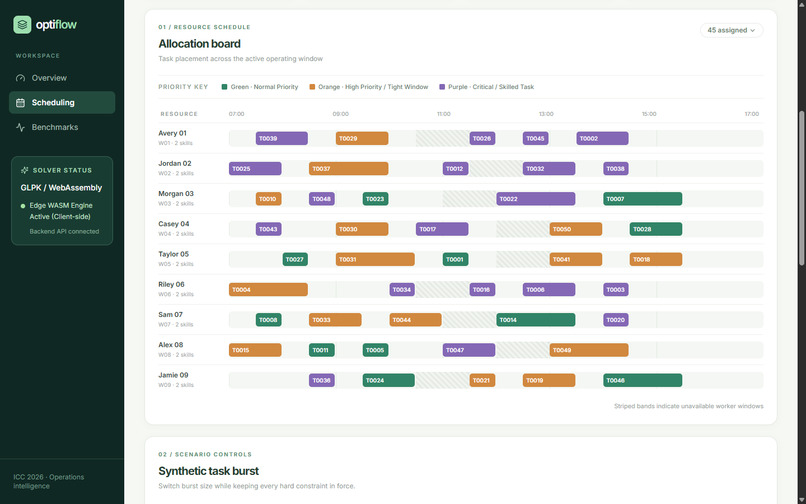Select task T0043 in Casey 04 row
Screen dimensions: 806x504
(x=268, y=229)
